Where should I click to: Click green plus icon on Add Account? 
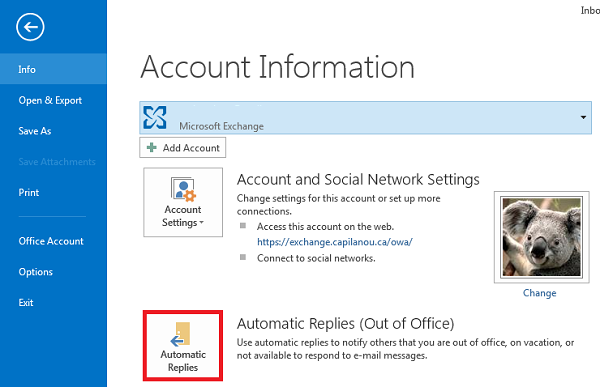coord(152,148)
